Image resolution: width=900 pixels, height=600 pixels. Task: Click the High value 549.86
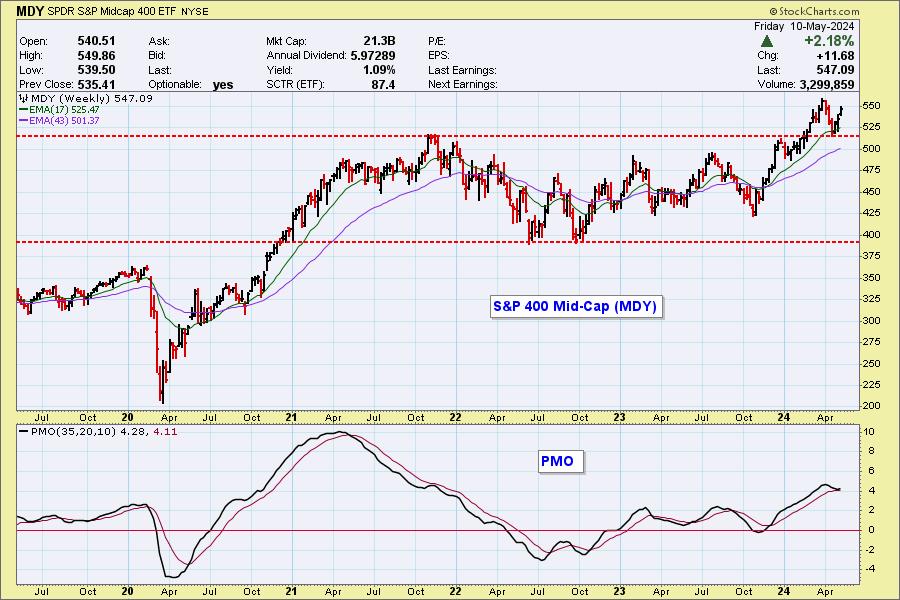coord(96,56)
